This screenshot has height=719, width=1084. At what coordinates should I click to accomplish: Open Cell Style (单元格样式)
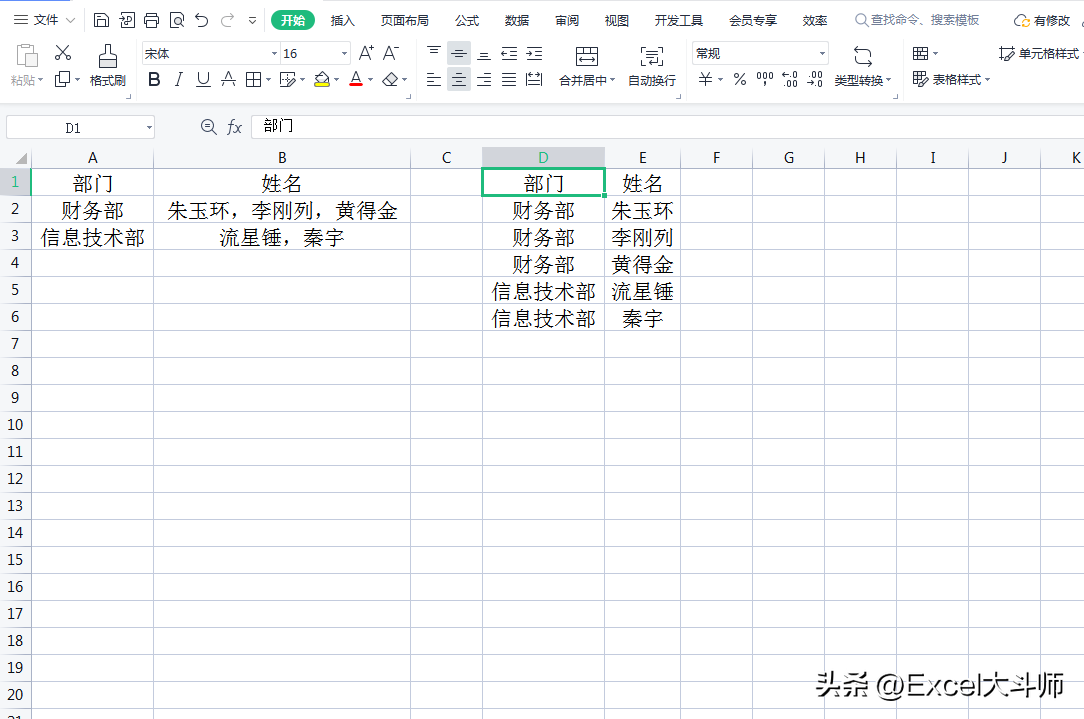point(1040,53)
